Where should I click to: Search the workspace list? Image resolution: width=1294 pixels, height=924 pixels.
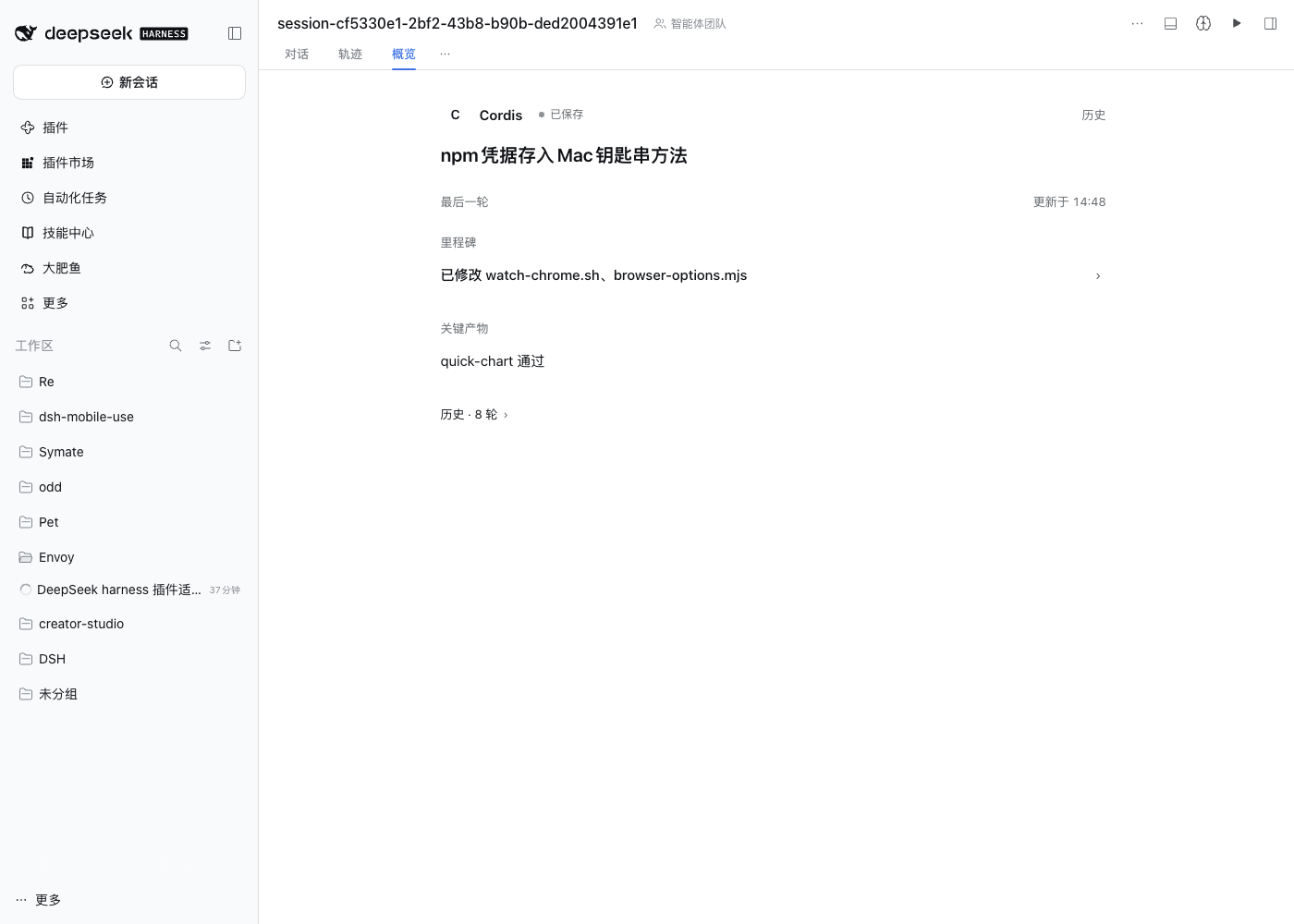[176, 346]
